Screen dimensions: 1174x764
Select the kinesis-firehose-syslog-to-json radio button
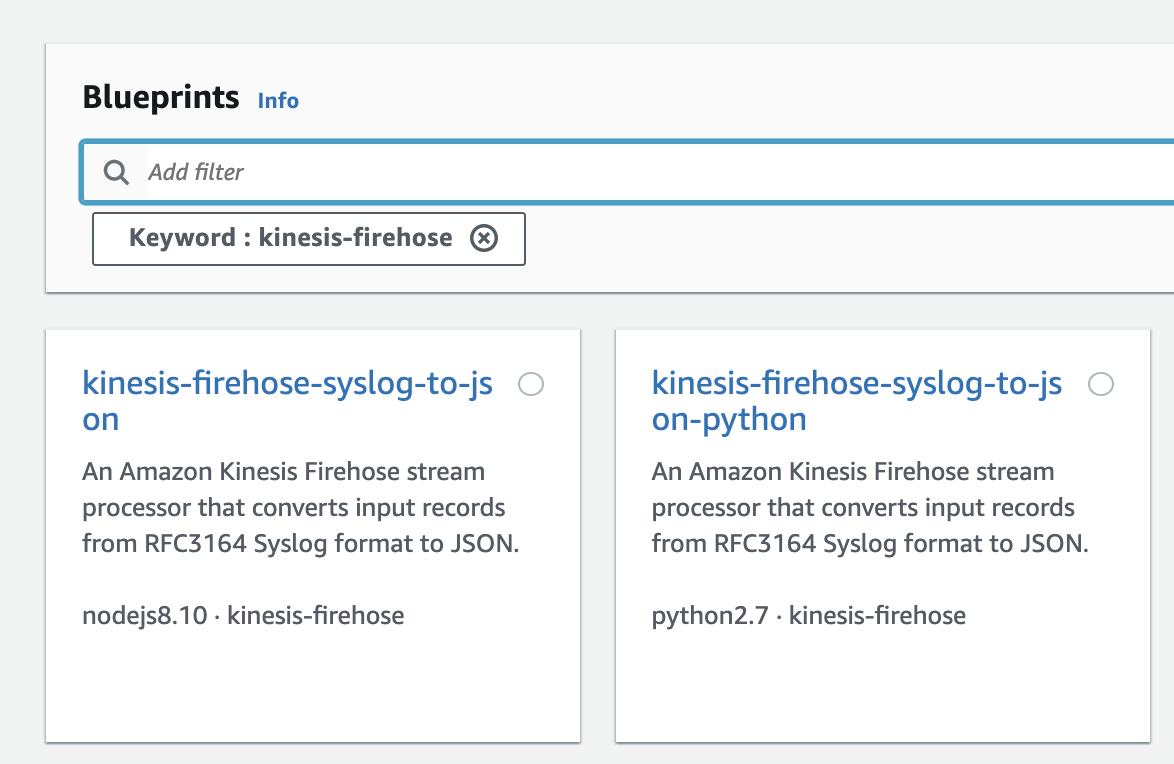pos(531,384)
